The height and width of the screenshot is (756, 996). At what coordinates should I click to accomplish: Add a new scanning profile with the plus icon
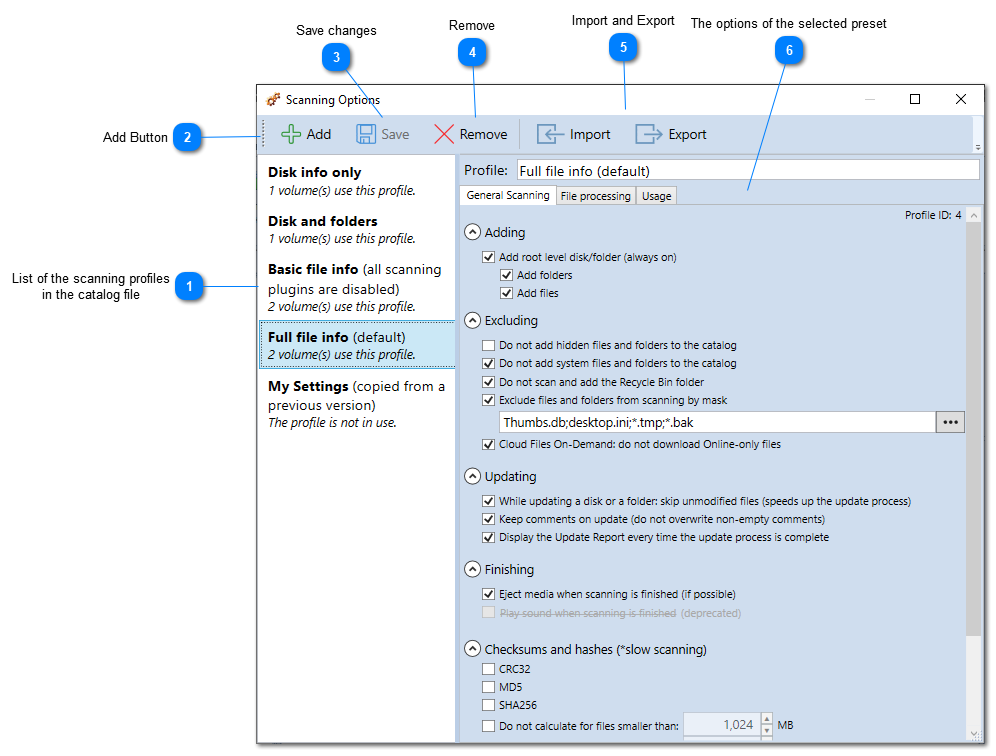[291, 133]
